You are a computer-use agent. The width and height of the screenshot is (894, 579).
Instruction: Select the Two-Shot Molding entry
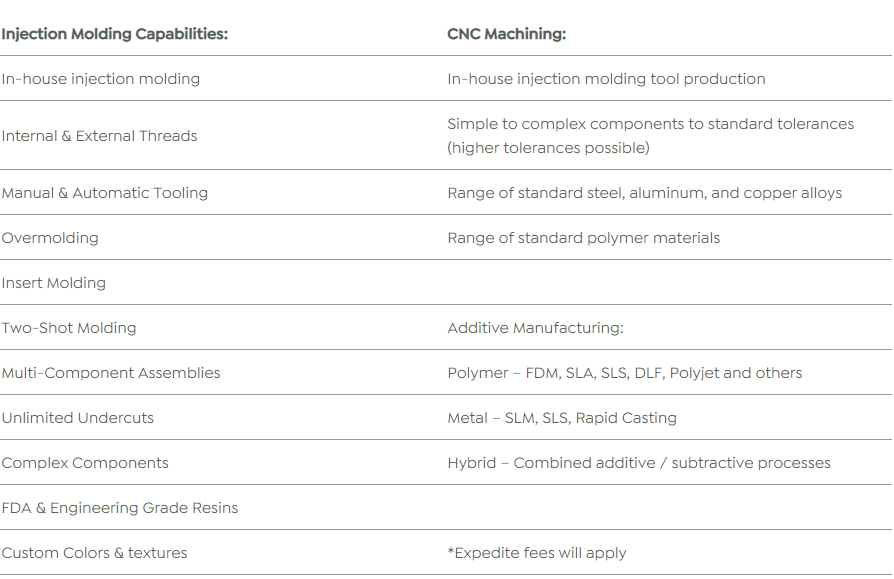click(69, 328)
